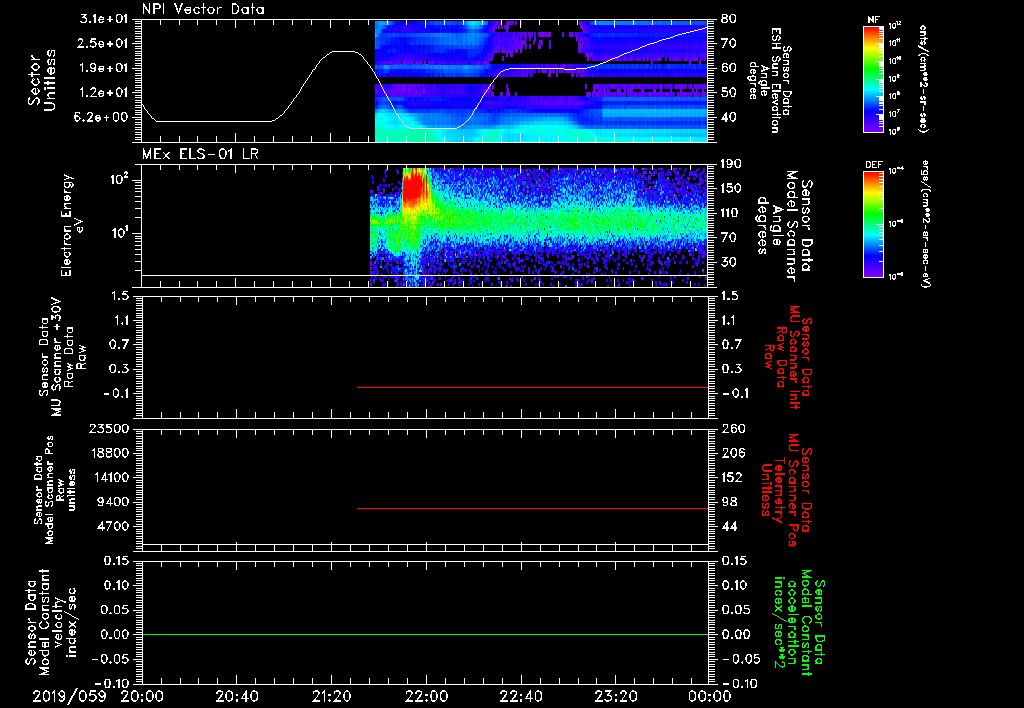Image resolution: width=1024 pixels, height=708 pixels.
Task: Click the Sector Unitless axis label
Action: (x=41, y=80)
